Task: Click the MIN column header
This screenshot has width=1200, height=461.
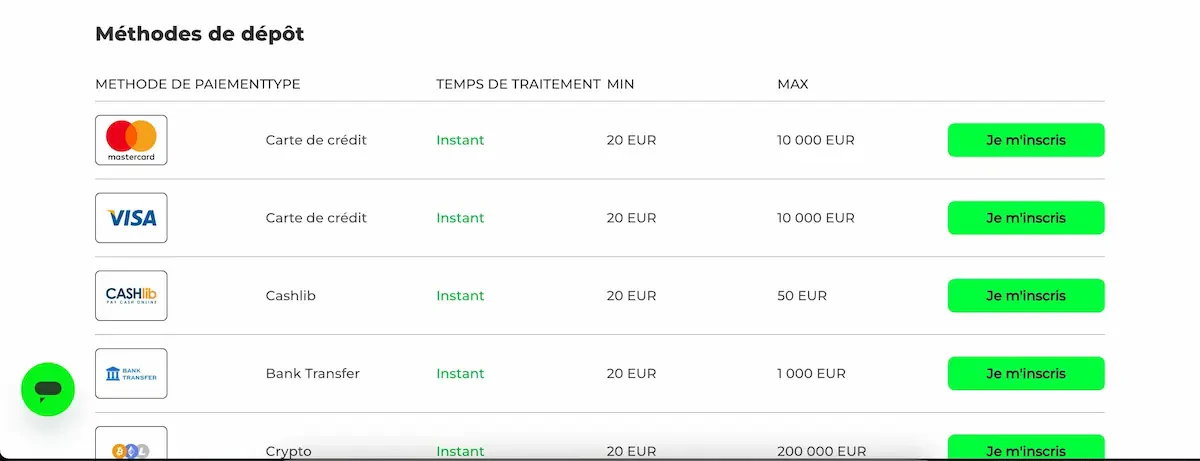Action: (620, 84)
